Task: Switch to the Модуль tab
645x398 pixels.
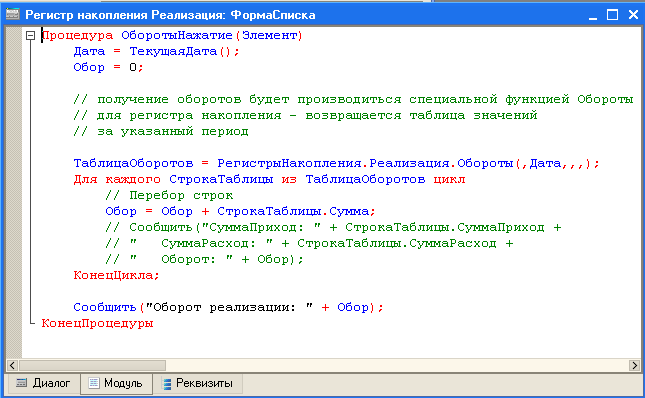Action: pyautogui.click(x=116, y=383)
